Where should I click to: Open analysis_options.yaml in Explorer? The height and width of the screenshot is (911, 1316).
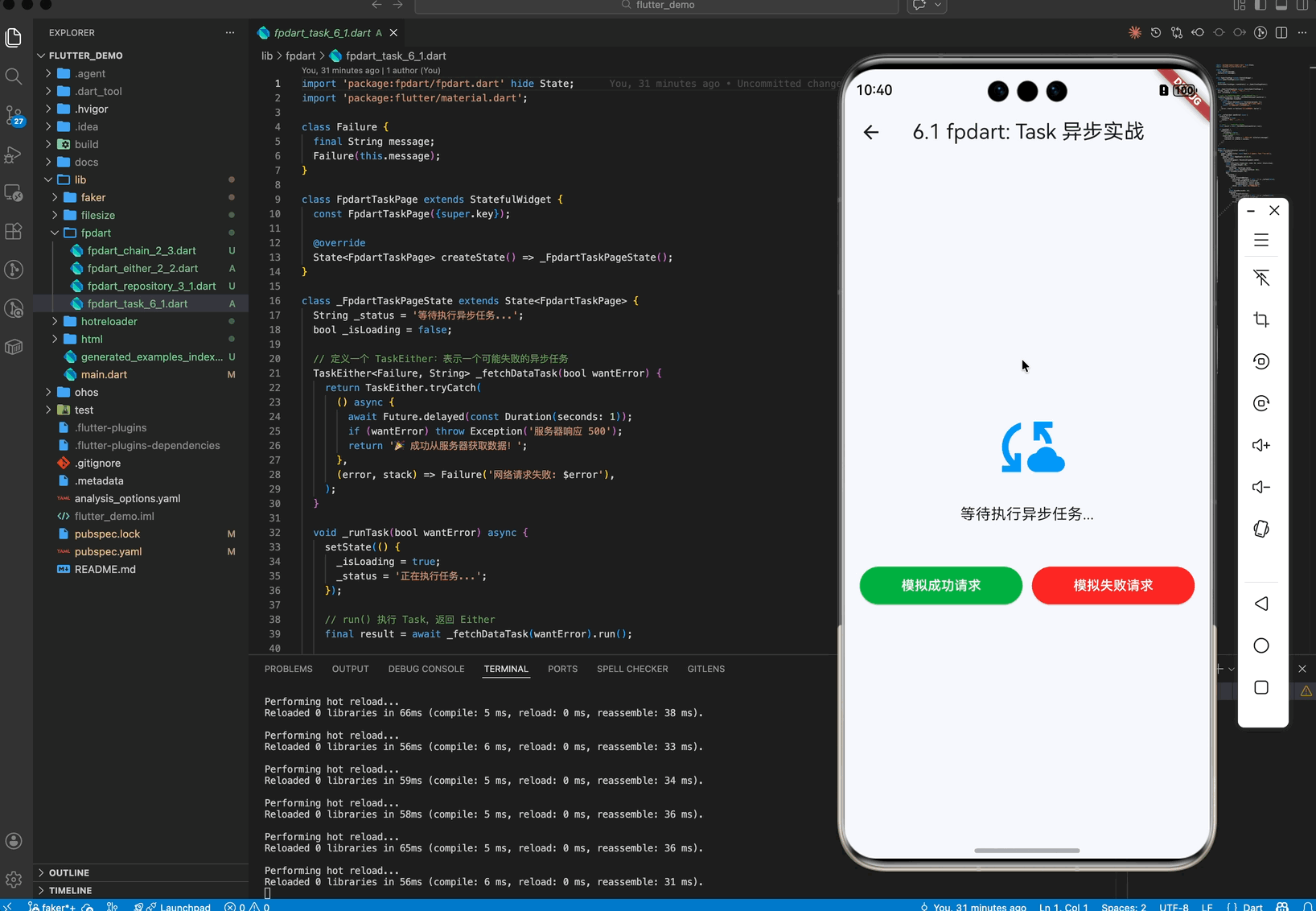(127, 498)
